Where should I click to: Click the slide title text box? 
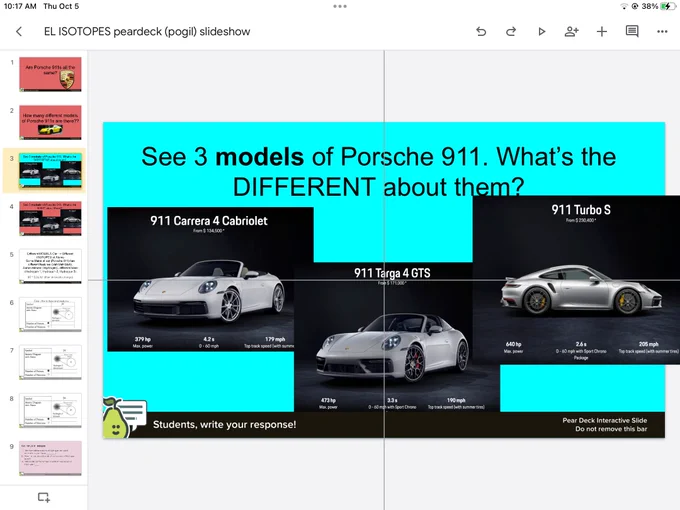(379, 171)
